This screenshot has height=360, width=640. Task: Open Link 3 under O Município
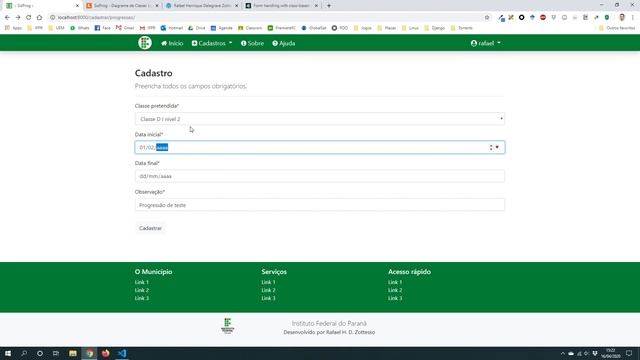(x=142, y=298)
